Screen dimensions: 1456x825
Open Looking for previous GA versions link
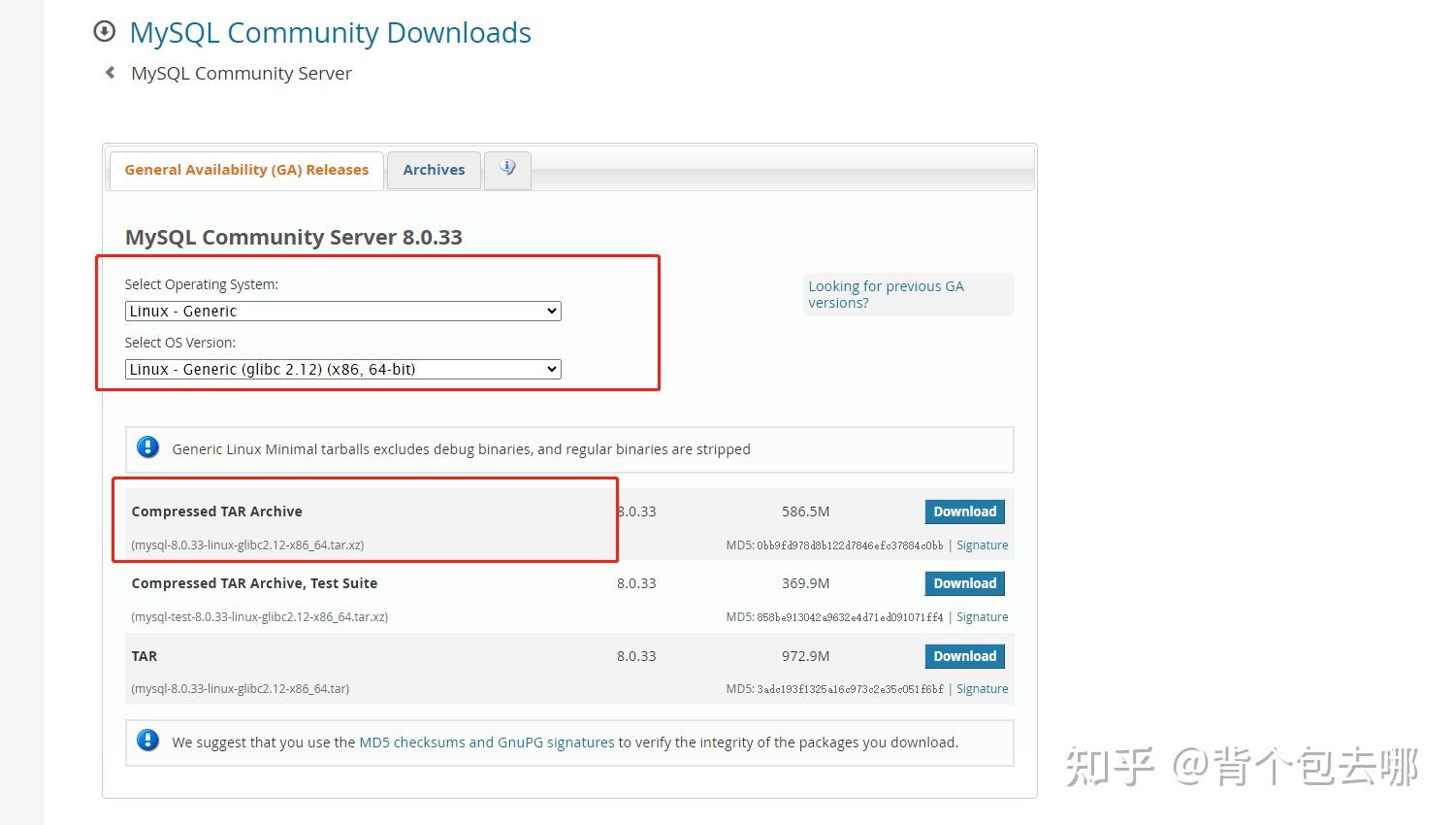point(886,294)
